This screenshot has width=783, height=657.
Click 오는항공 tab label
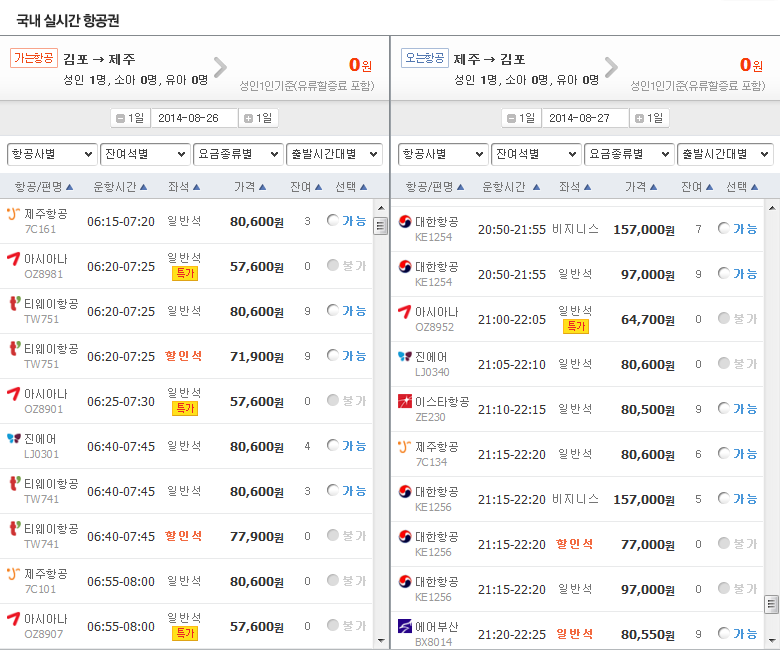425,58
